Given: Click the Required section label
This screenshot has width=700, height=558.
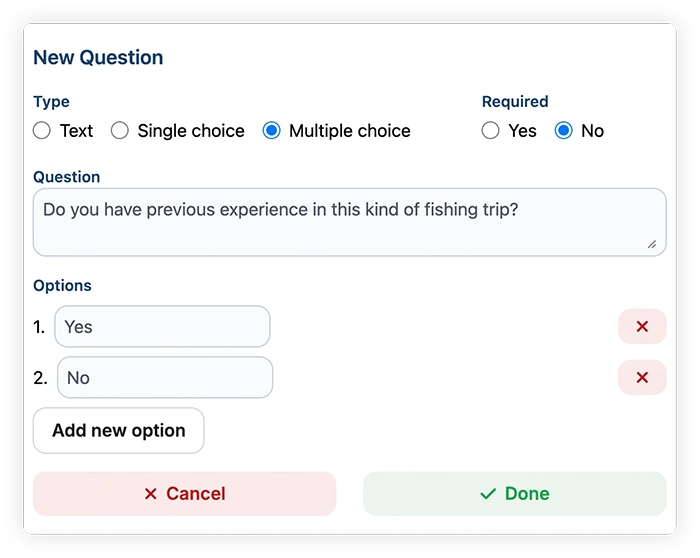Looking at the screenshot, I should pyautogui.click(x=515, y=102).
